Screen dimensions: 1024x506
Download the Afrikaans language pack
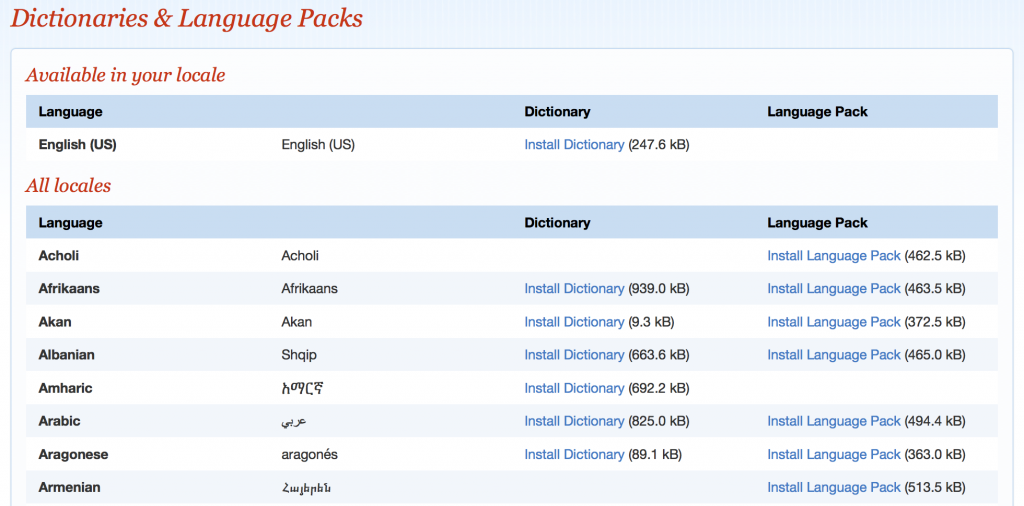click(833, 289)
